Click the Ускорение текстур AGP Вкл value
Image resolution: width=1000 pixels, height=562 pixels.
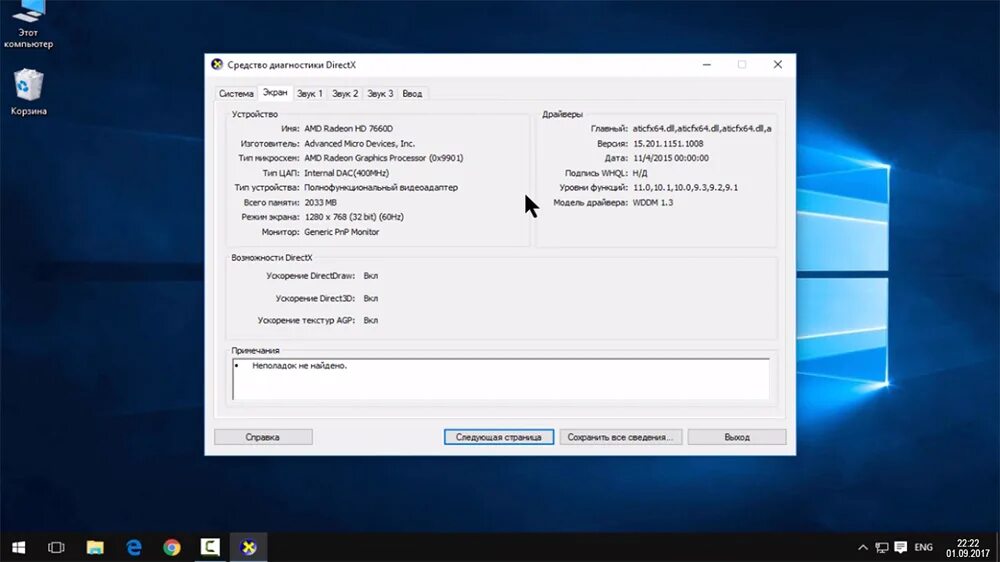coord(371,320)
